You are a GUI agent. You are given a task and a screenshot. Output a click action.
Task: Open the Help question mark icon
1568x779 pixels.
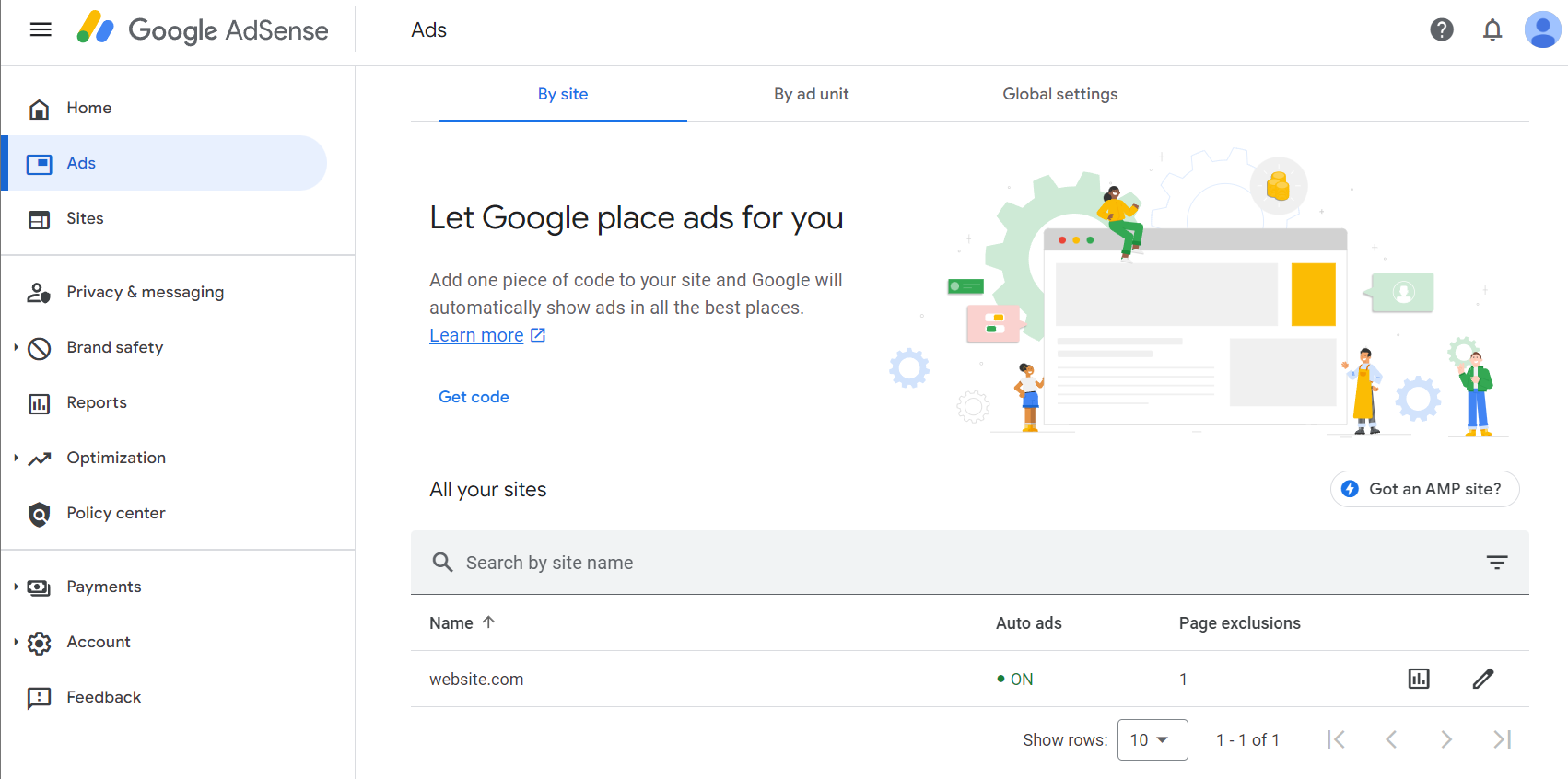click(x=1442, y=29)
